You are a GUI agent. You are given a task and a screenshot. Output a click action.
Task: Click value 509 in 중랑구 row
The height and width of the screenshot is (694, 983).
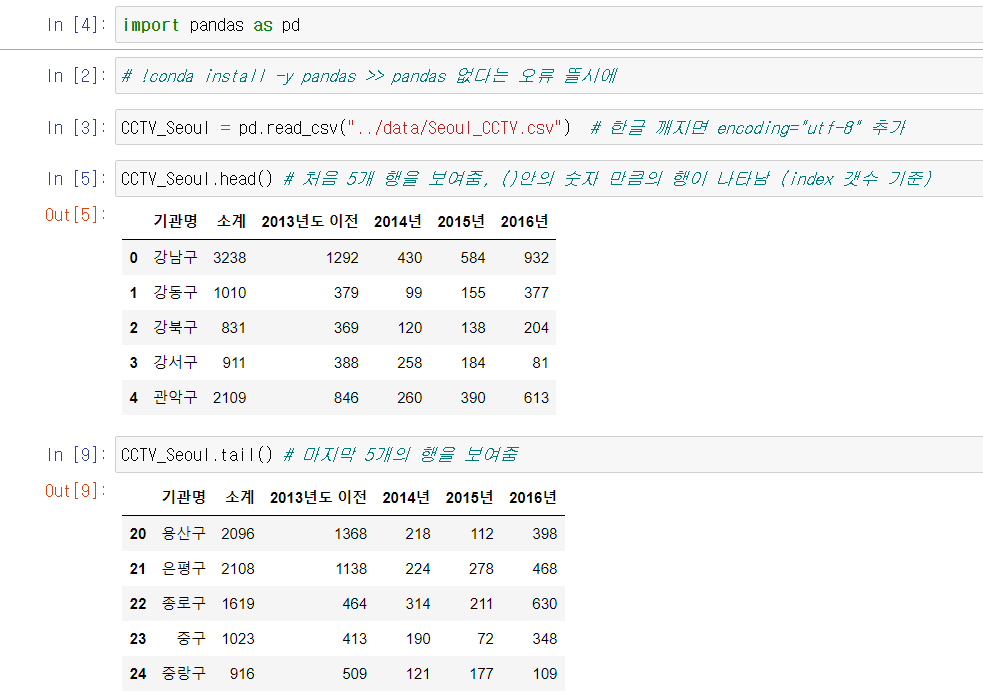point(355,674)
